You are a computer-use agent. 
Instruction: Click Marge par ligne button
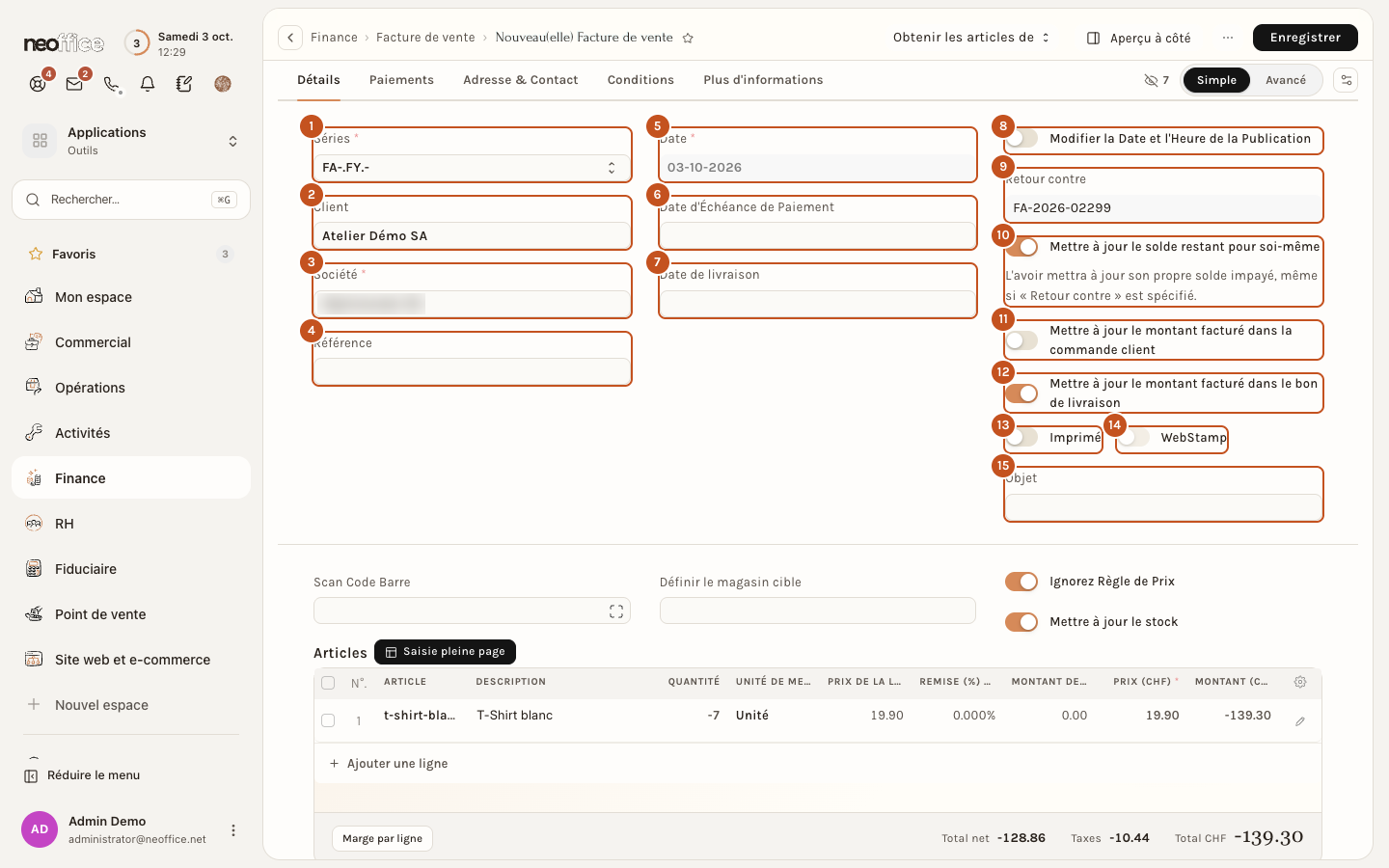(x=382, y=839)
